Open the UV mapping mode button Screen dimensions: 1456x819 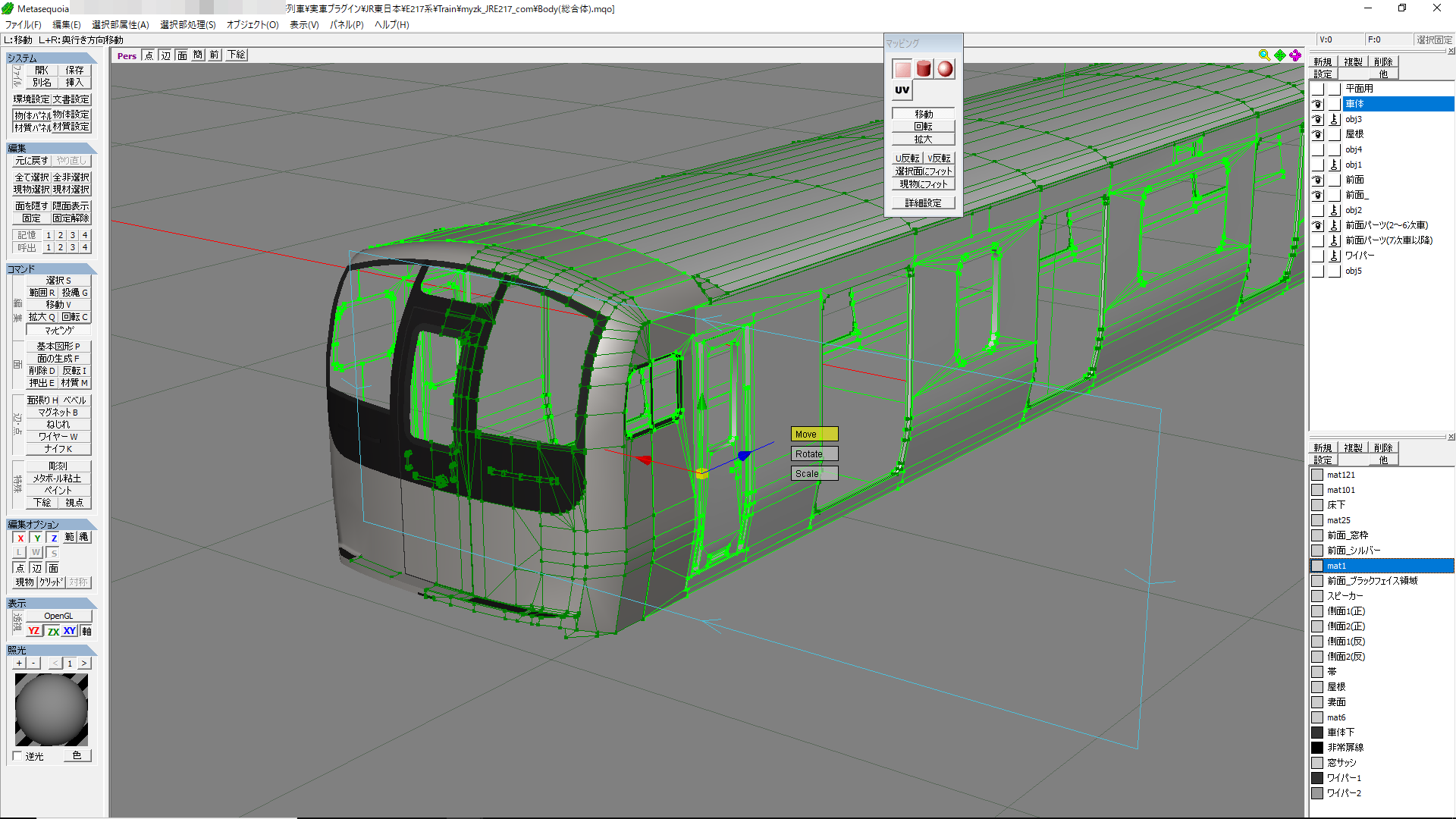[902, 90]
